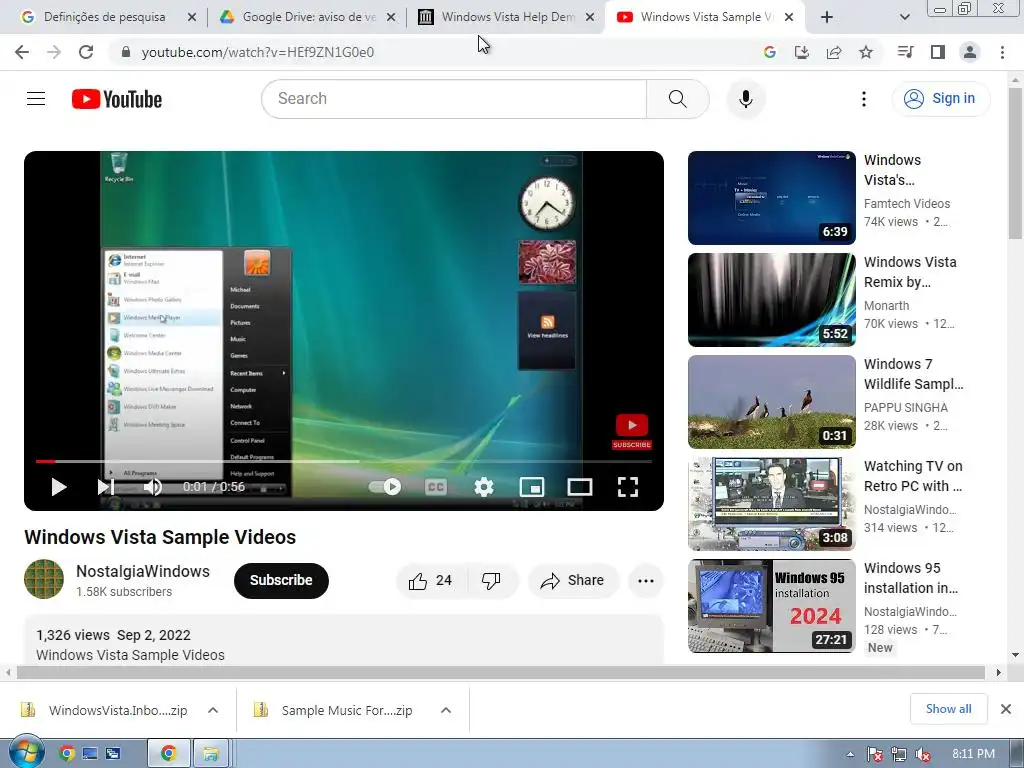Open the Windows Vista's Famtech Videos thumbnail

tap(771, 198)
